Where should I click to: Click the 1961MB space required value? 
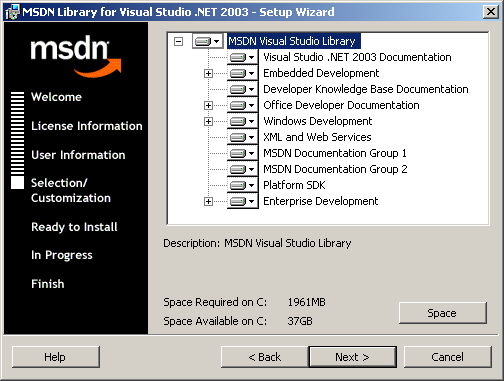pos(306,302)
